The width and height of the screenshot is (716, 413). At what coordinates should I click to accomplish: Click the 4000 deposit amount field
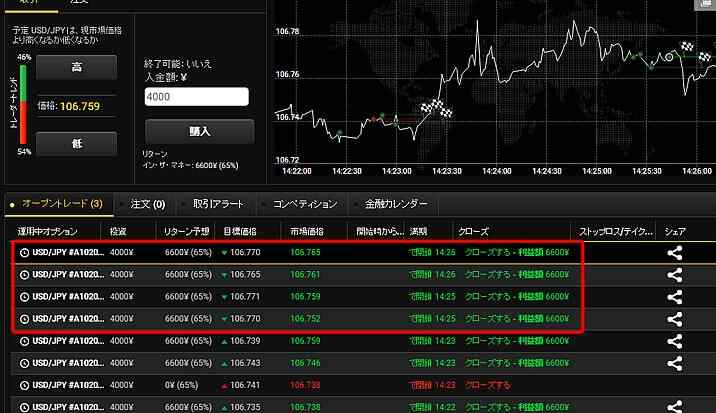pos(197,97)
